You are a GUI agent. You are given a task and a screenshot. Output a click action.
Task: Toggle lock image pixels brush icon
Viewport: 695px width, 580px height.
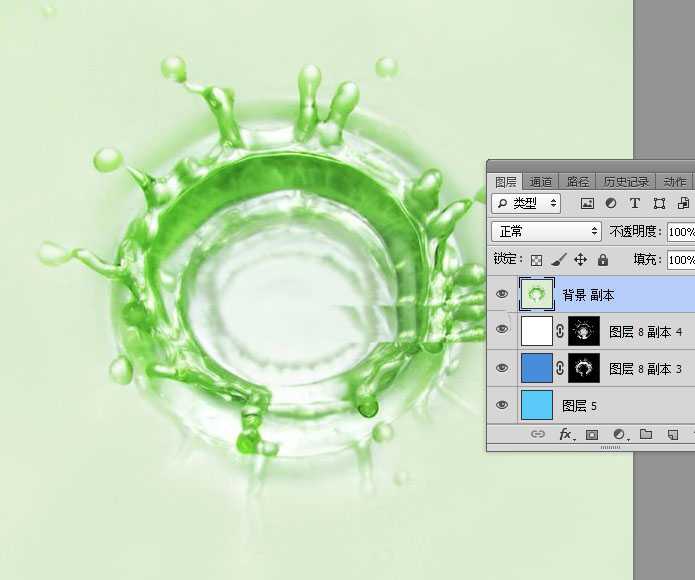[x=558, y=260]
